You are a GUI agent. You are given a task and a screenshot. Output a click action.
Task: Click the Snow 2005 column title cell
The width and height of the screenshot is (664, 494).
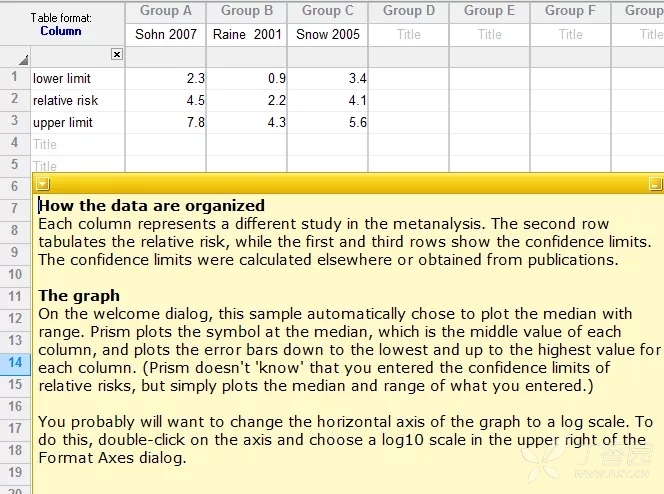(x=328, y=34)
